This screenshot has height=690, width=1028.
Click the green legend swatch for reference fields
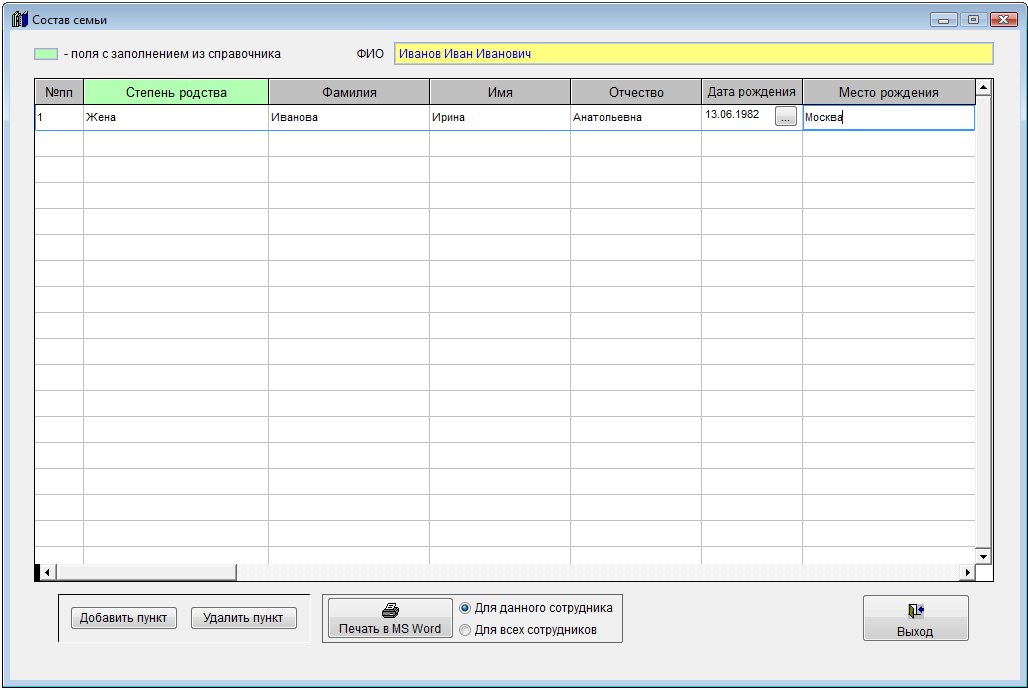(46, 54)
